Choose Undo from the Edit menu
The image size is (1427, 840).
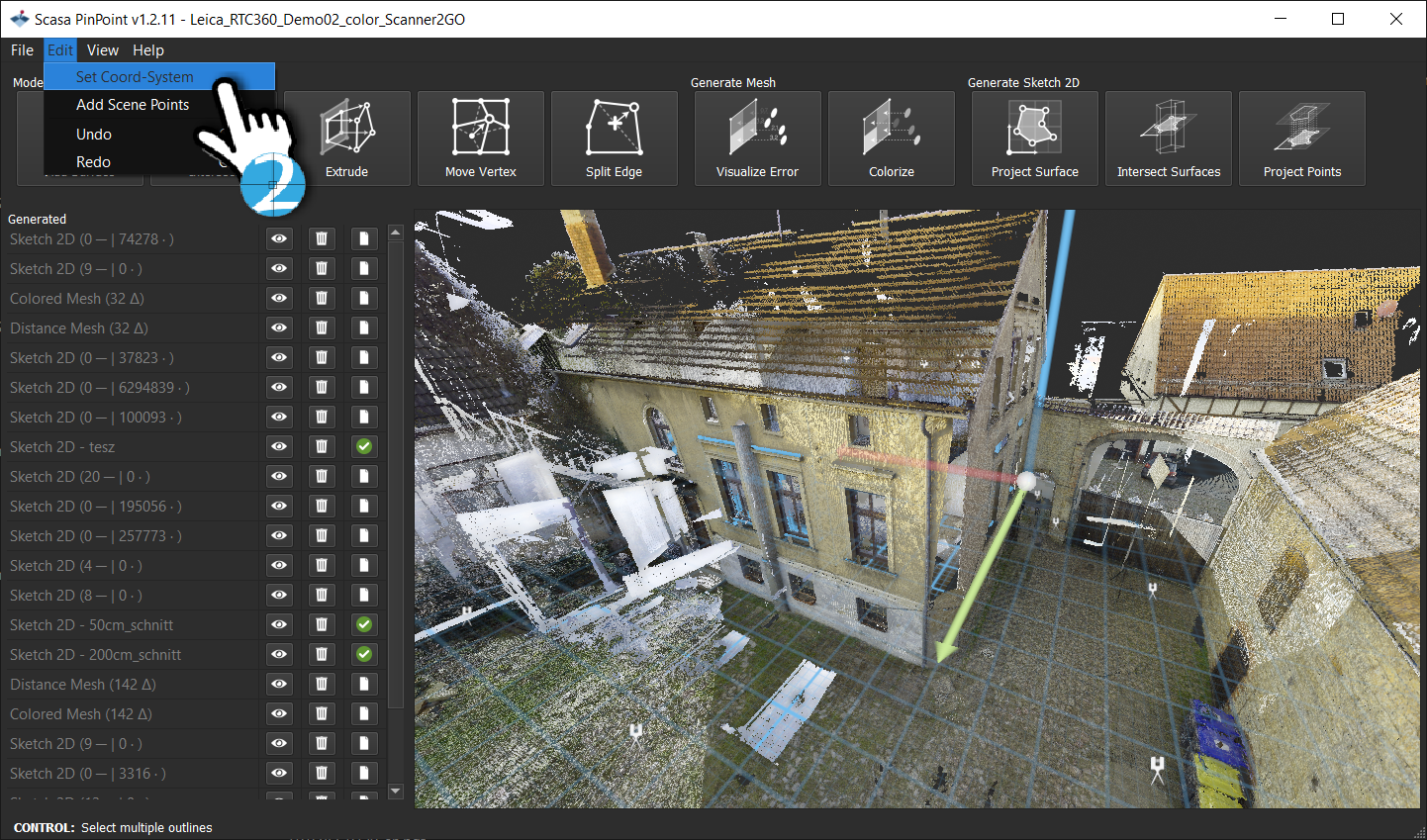click(x=94, y=135)
